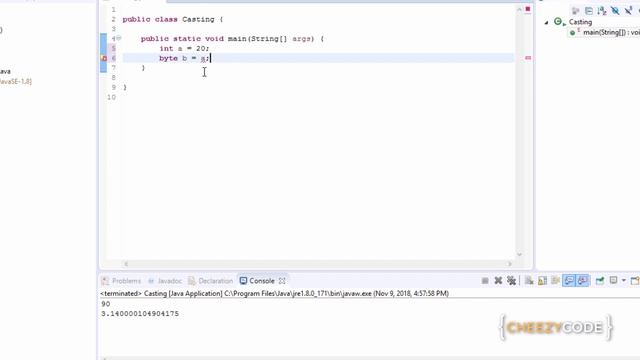Click Remove Launch icon in Console toolbar
Screen dimensions: 640x360
point(498,281)
